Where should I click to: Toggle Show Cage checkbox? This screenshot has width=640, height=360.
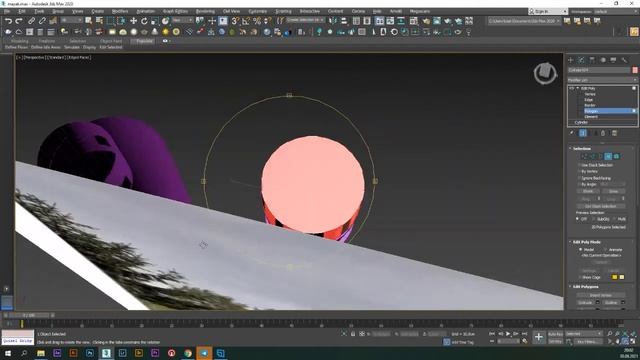click(x=580, y=277)
